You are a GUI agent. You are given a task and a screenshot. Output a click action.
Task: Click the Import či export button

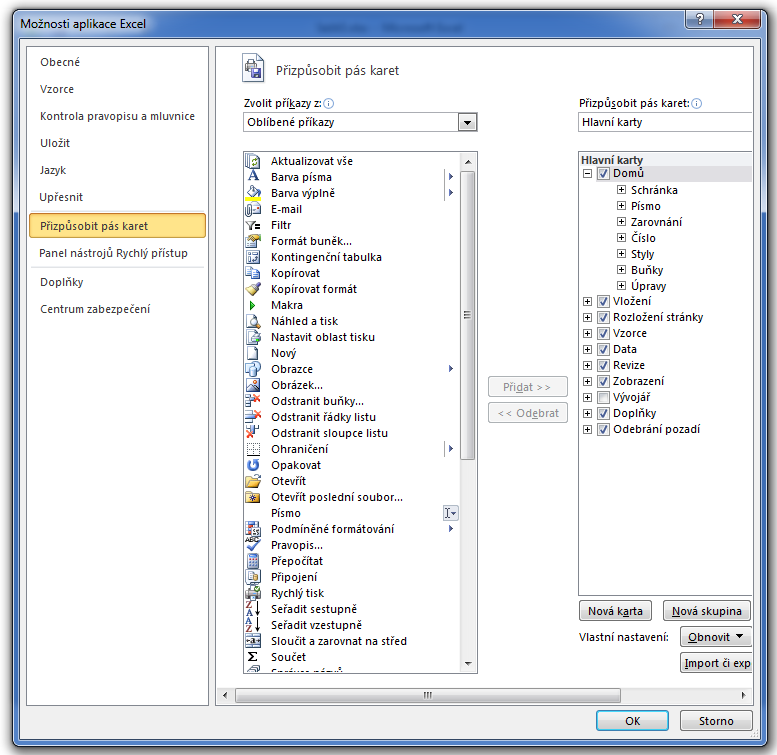717,663
